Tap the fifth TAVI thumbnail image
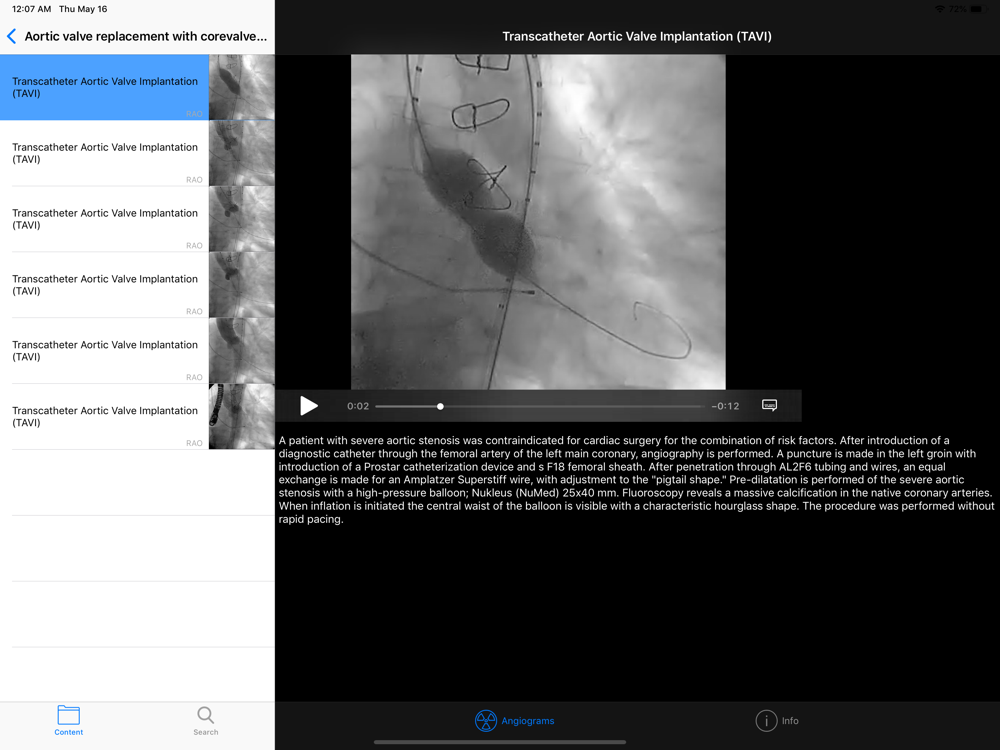The image size is (1000, 750). click(241, 351)
